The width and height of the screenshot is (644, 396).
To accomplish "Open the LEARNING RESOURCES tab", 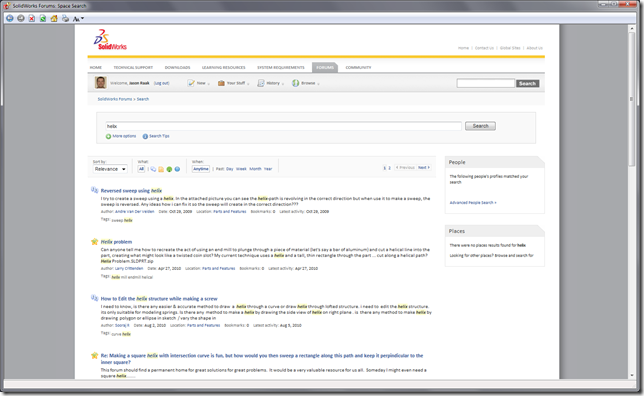I will (223, 67).
